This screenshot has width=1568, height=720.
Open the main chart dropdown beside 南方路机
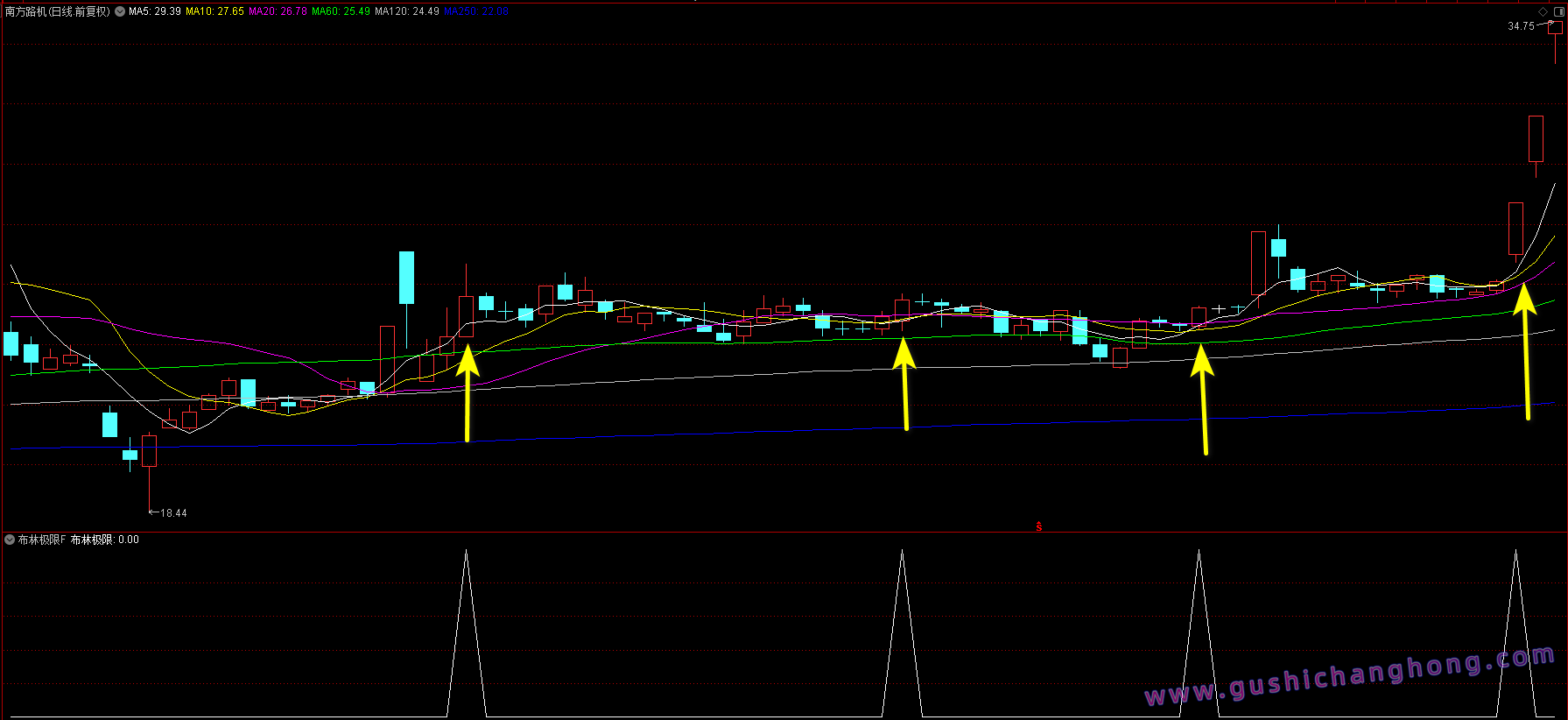click(x=120, y=11)
